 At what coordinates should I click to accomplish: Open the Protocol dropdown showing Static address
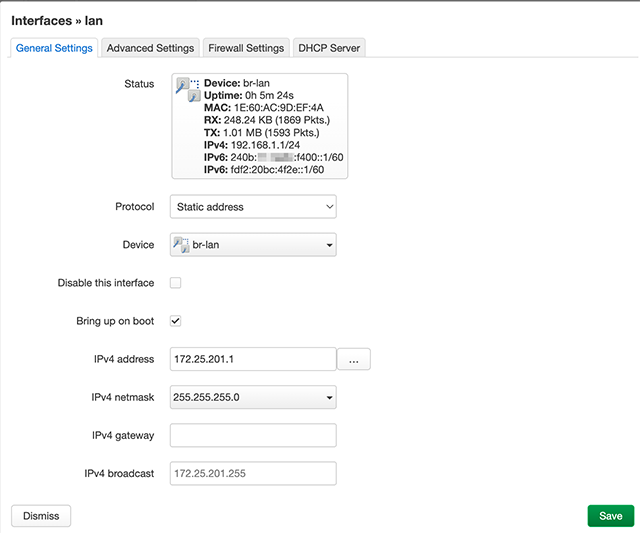pyautogui.click(x=253, y=207)
